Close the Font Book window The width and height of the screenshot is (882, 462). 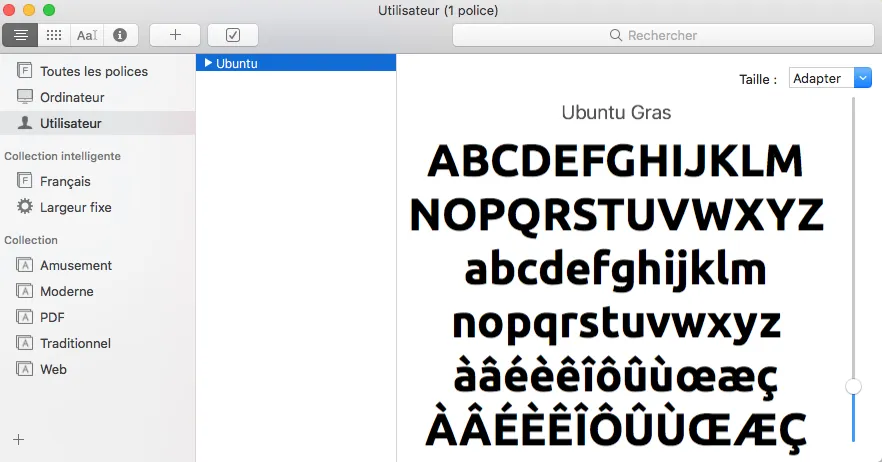9,10
